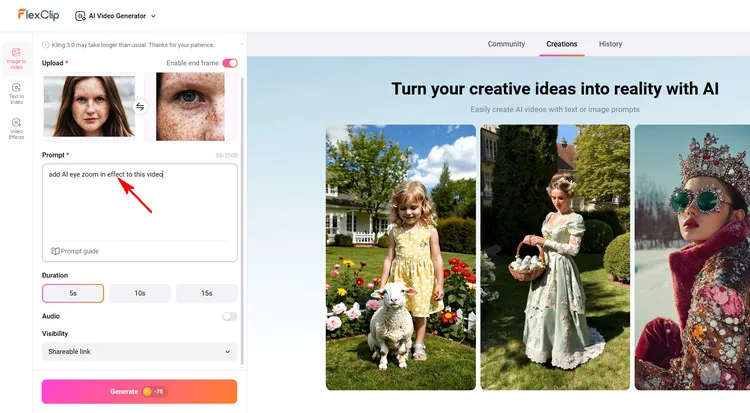Select the 10s duration option
This screenshot has height=413, width=750.
tap(140, 293)
